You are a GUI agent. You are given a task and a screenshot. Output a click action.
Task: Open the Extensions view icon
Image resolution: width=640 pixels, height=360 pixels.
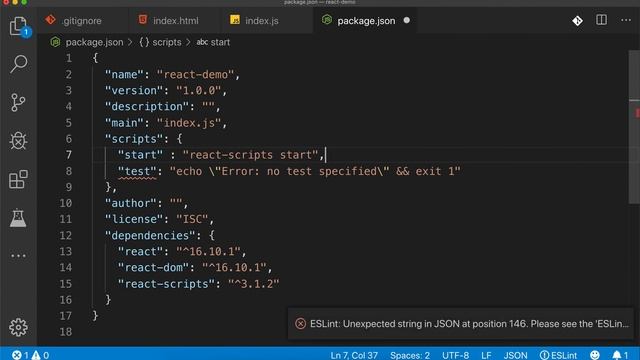(18, 179)
